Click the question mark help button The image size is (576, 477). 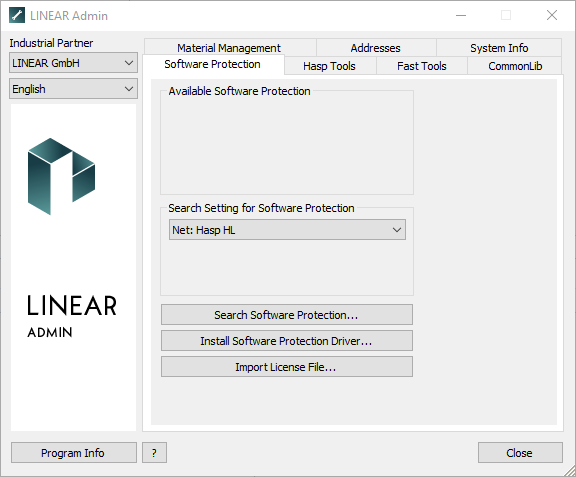[154, 453]
